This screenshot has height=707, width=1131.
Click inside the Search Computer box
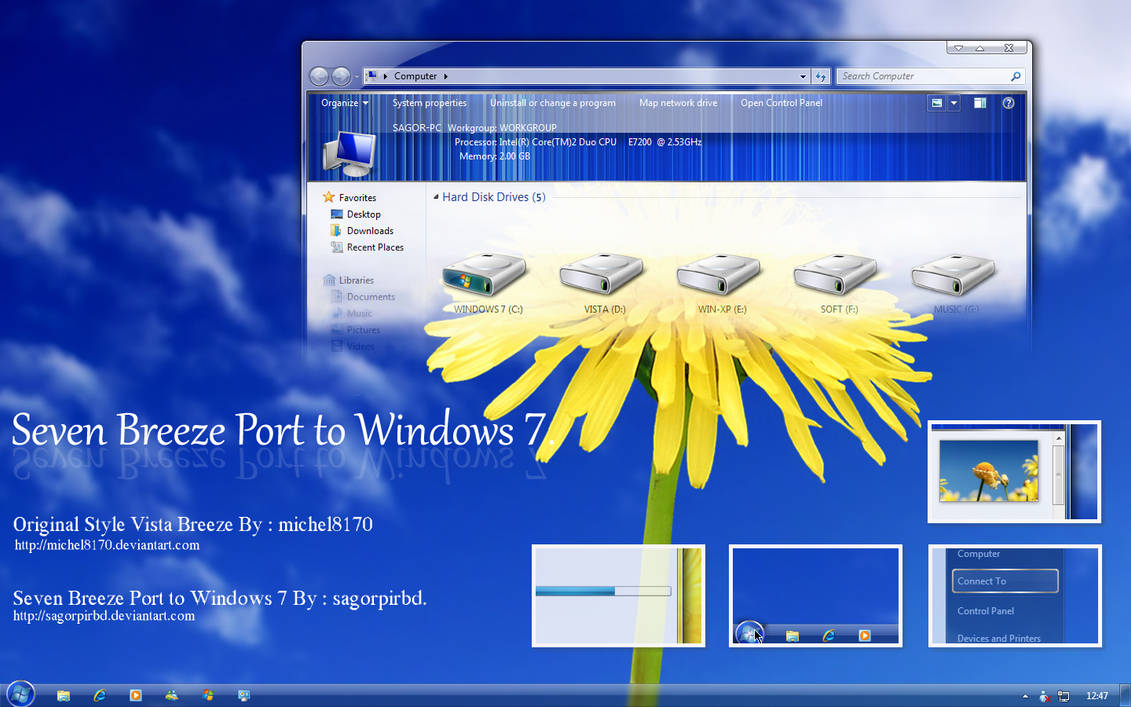click(x=920, y=75)
